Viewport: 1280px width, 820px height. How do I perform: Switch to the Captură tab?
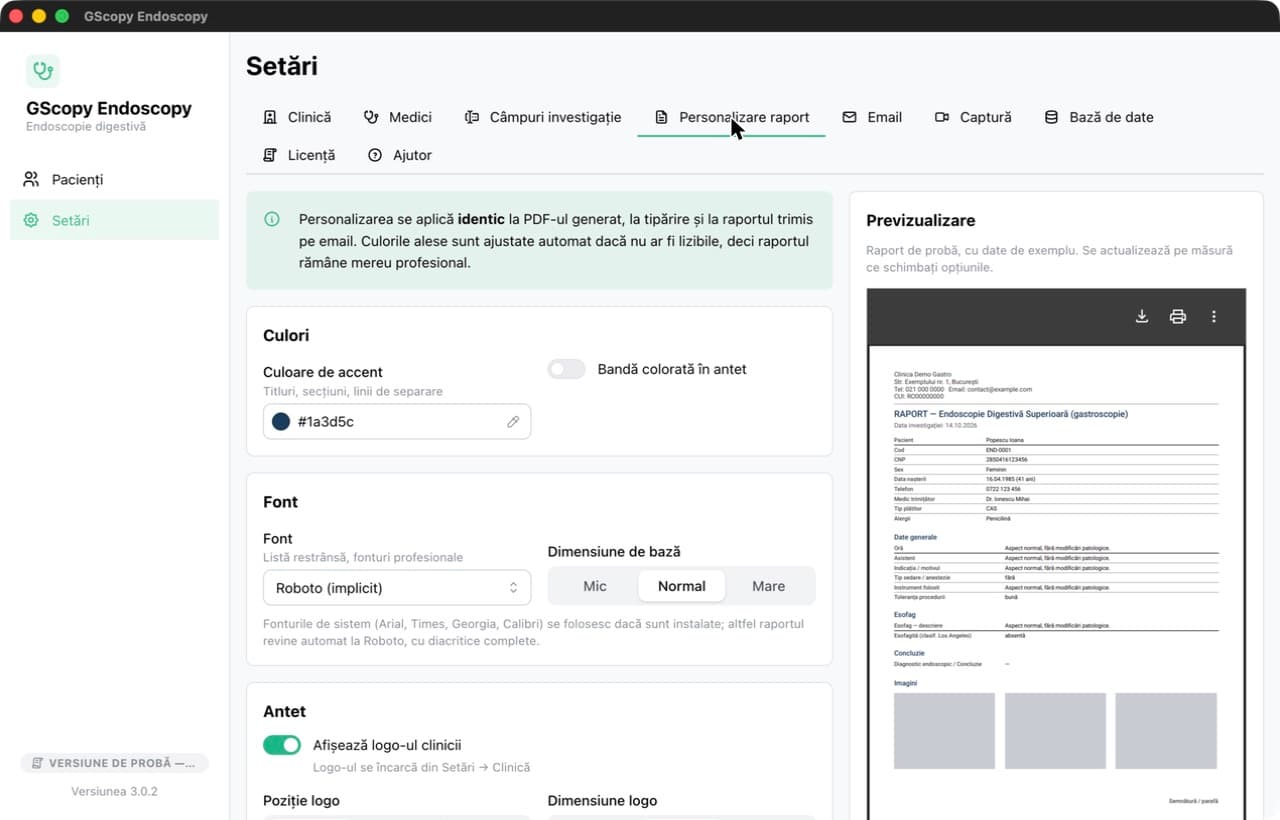tap(973, 117)
